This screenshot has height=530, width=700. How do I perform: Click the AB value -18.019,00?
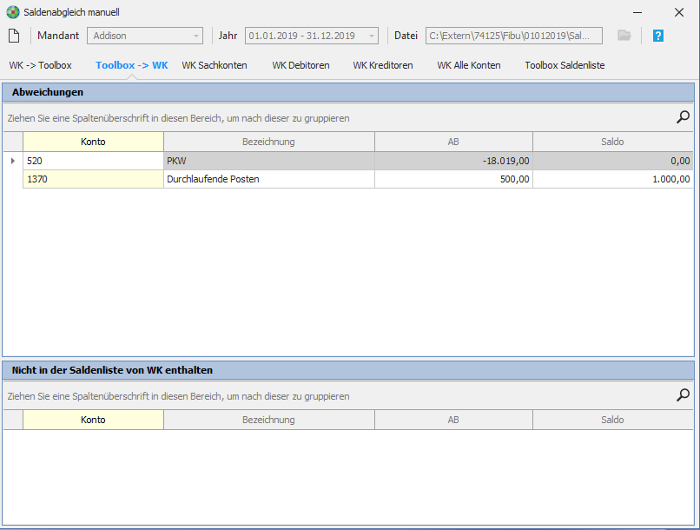coord(454,161)
